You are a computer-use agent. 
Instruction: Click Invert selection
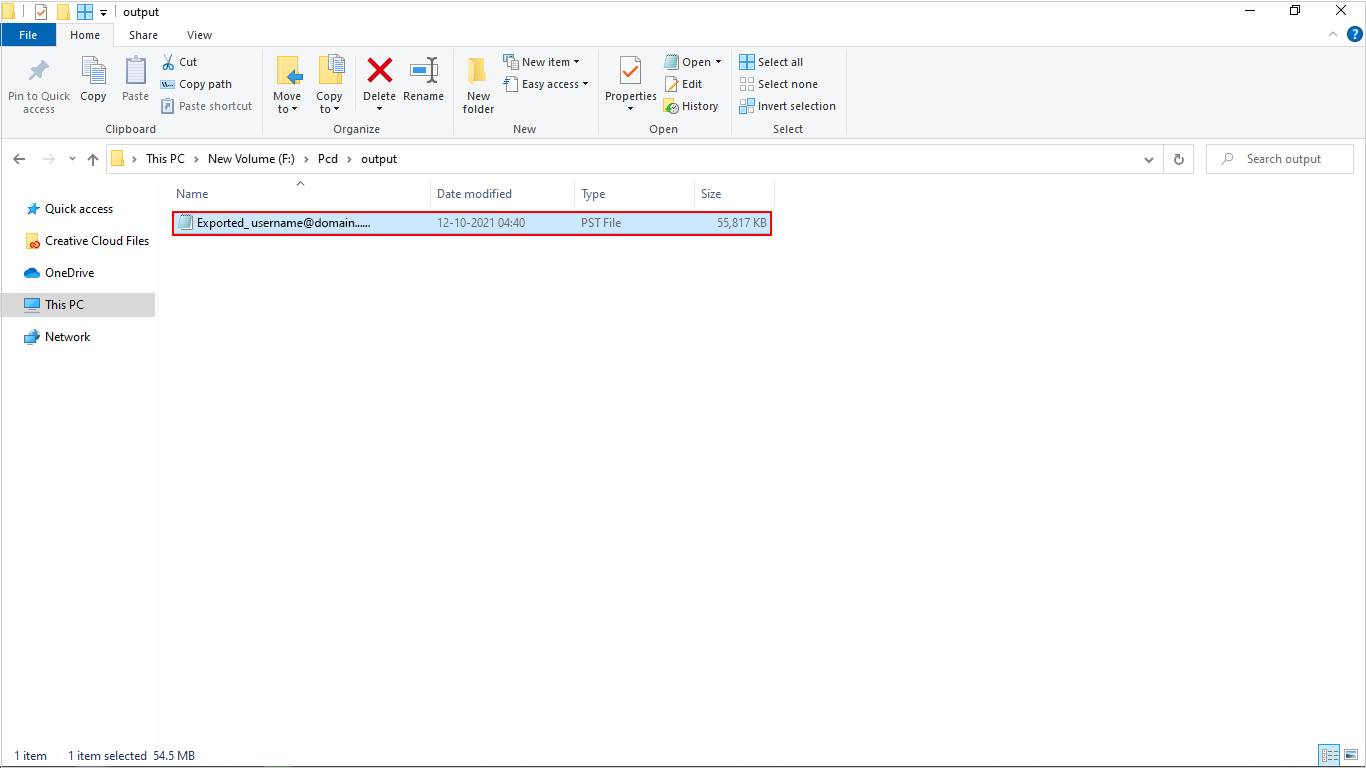(787, 106)
